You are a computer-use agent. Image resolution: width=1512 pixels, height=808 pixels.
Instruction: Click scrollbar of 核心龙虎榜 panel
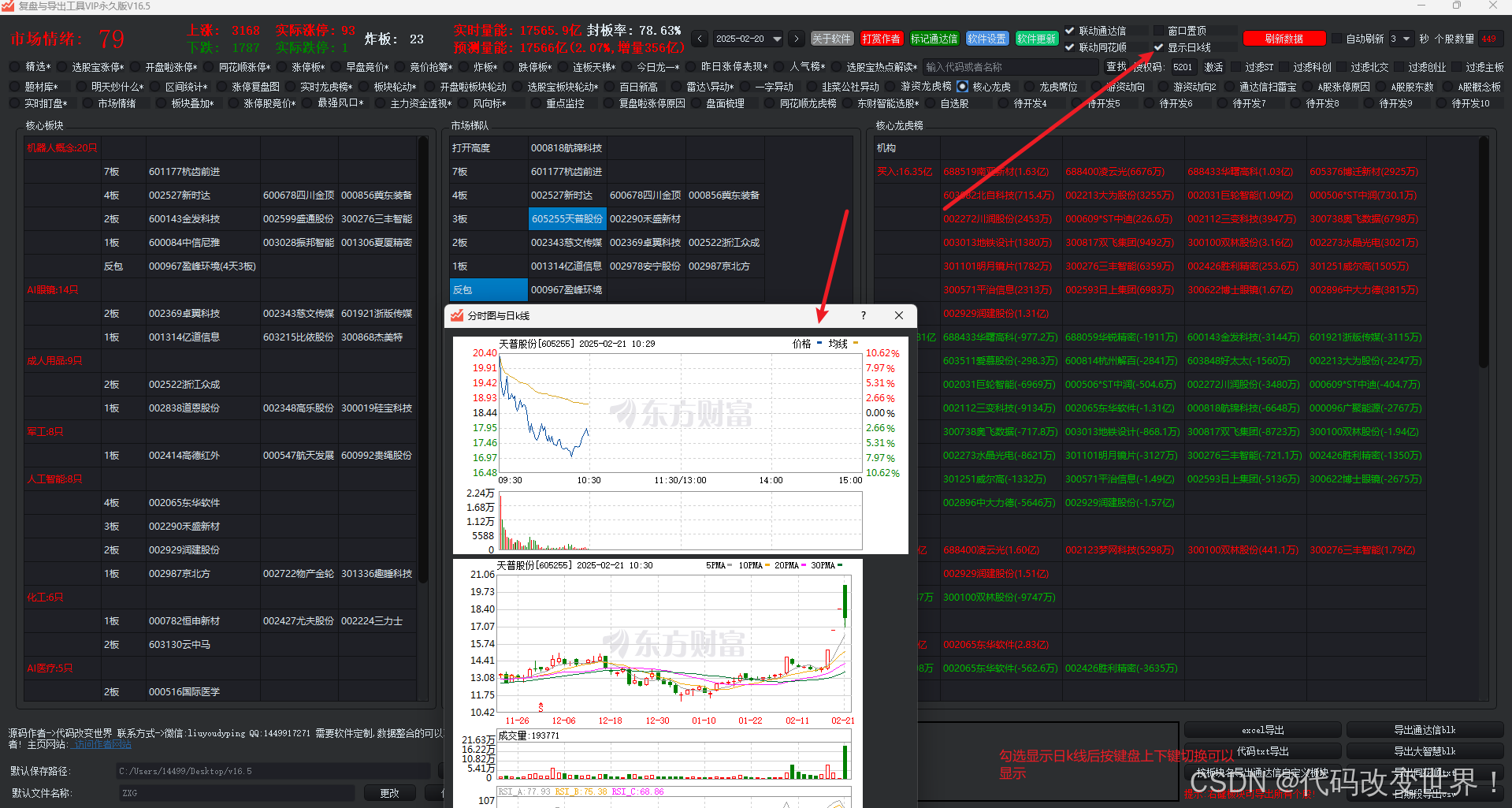point(1484,252)
